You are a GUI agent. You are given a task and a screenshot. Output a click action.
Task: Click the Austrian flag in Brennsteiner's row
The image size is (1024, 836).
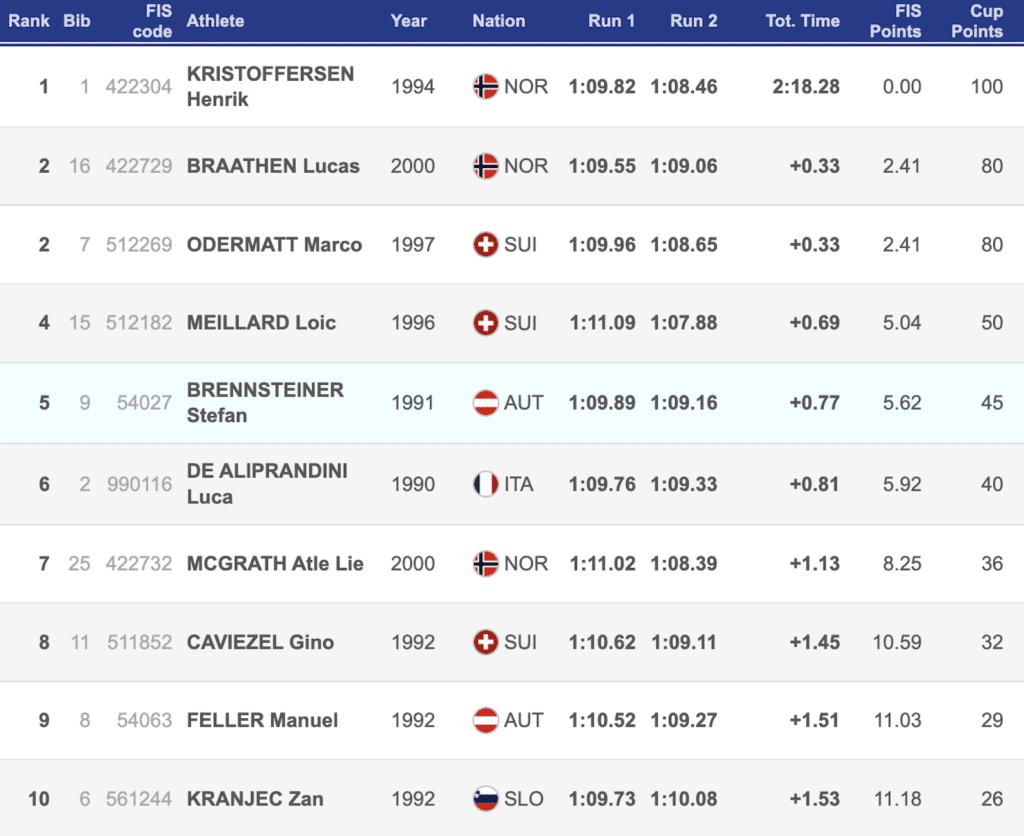pos(485,403)
